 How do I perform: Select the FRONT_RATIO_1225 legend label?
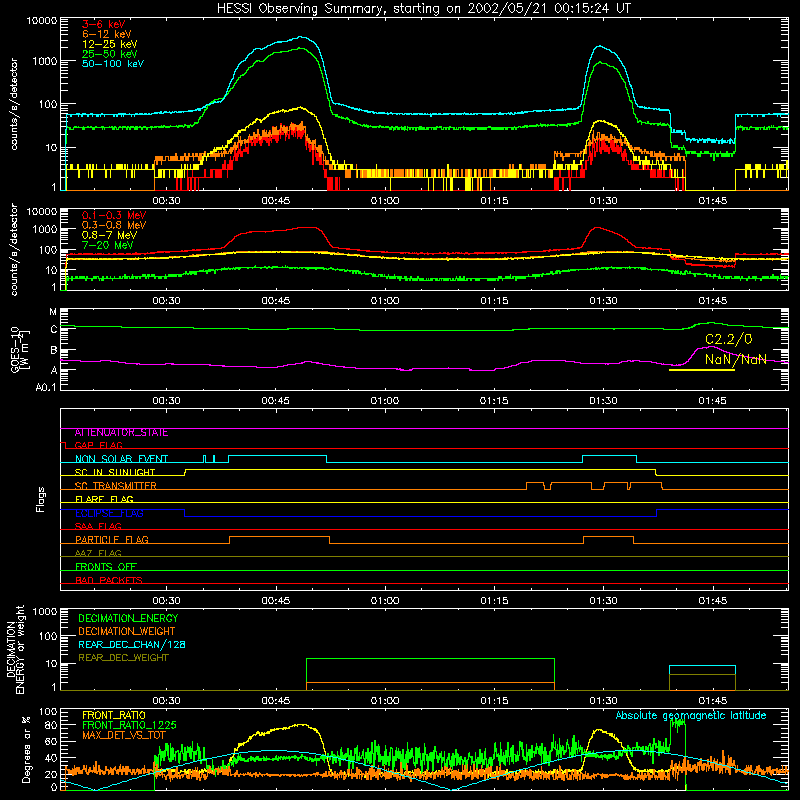click(x=129, y=726)
